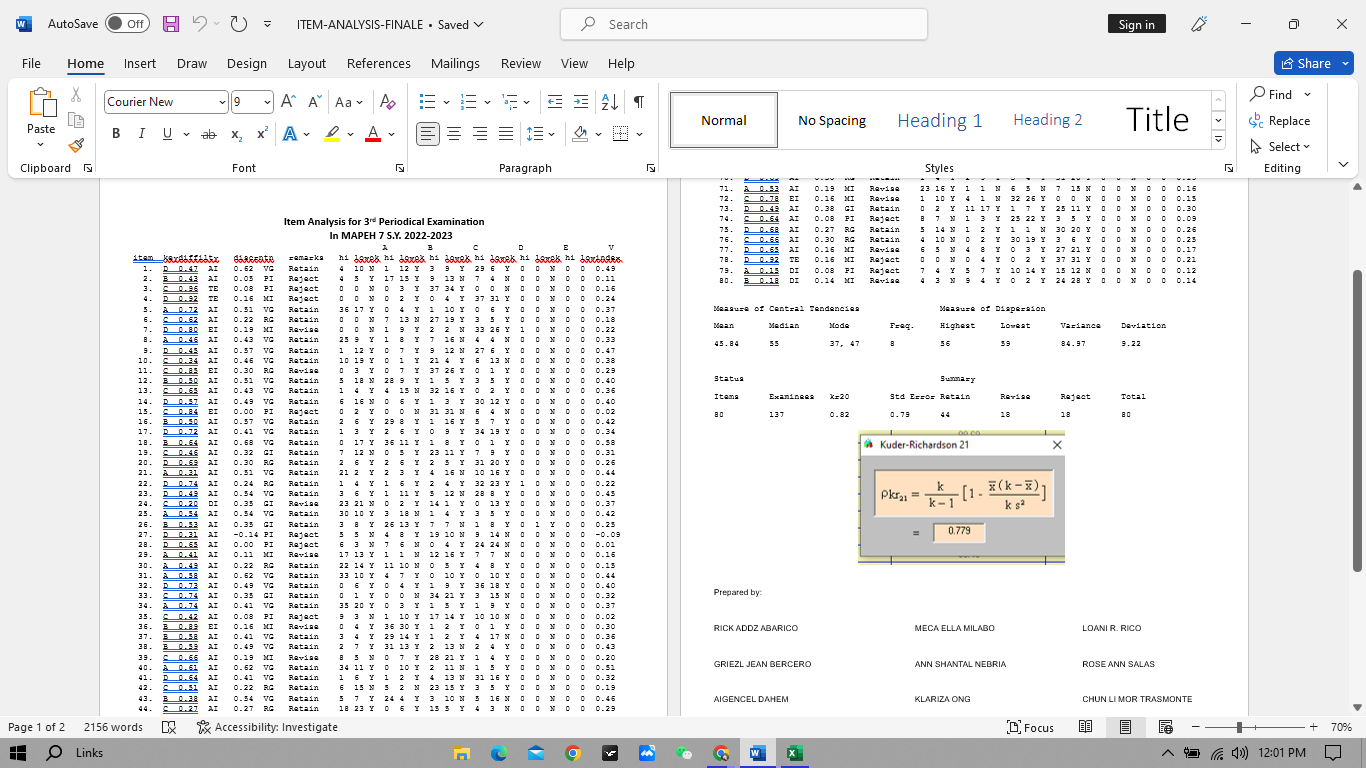Apply the No Spacing style

tap(832, 120)
